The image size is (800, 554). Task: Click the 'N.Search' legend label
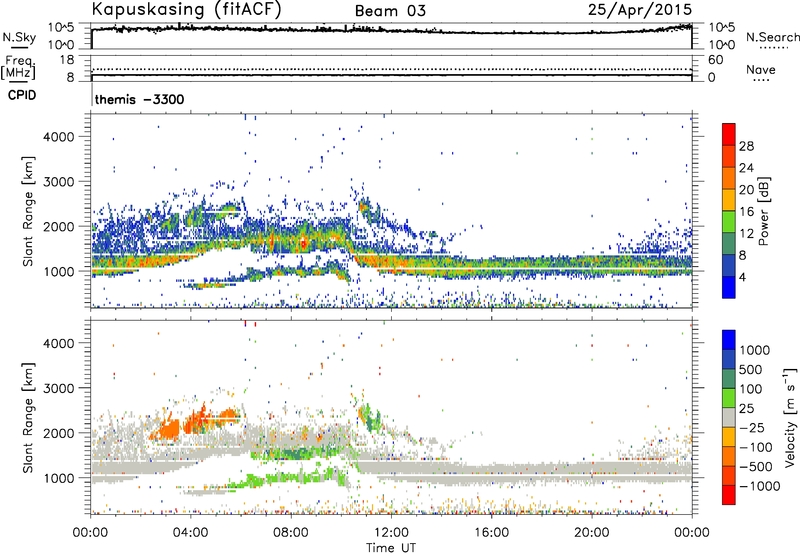coord(772,37)
